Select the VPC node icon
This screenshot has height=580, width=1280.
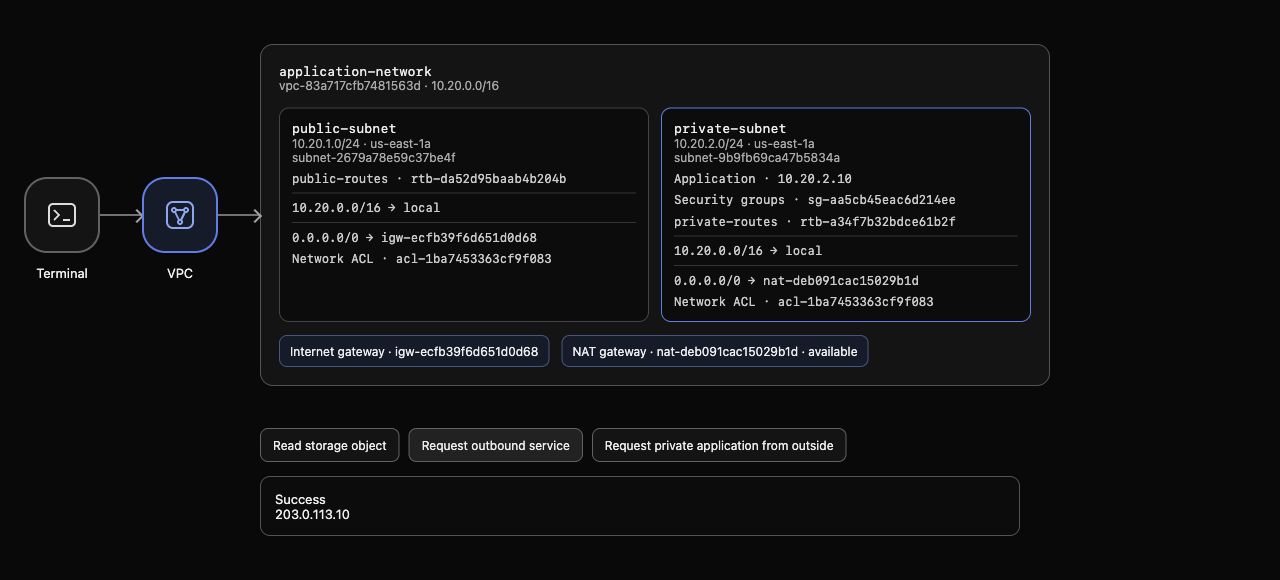tap(180, 215)
